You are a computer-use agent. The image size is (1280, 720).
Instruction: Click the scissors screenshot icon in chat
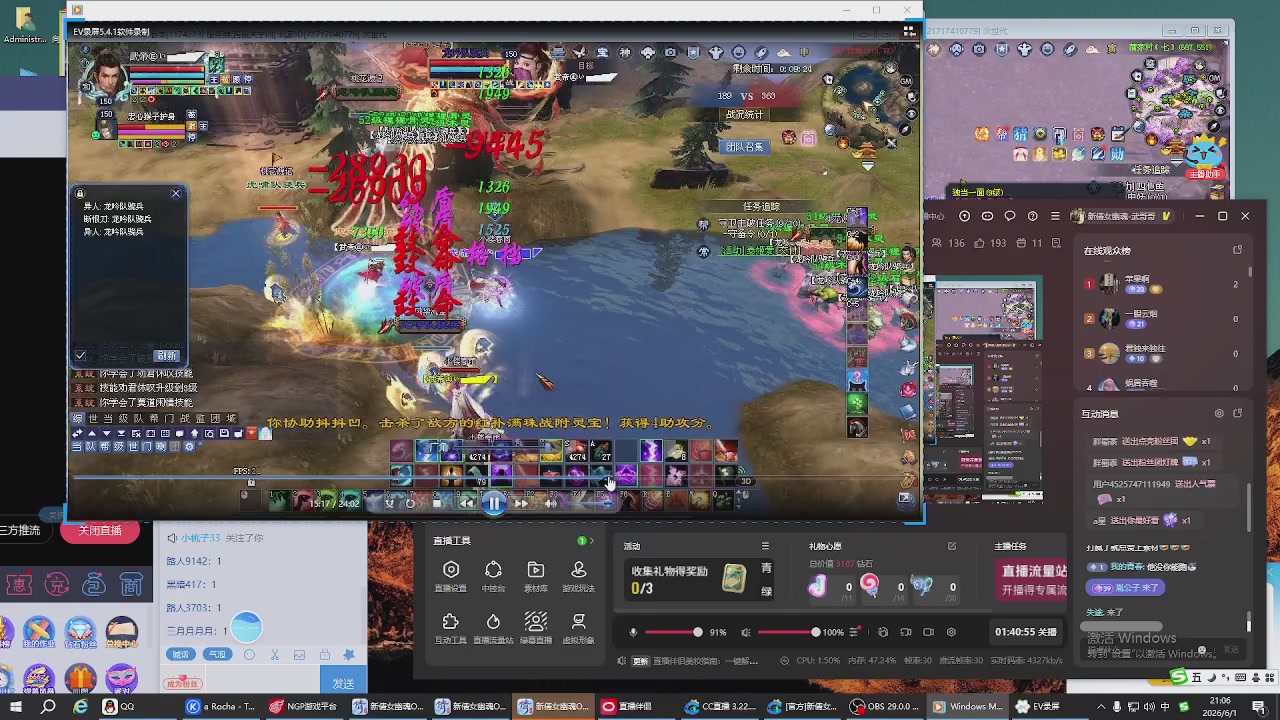pos(275,655)
